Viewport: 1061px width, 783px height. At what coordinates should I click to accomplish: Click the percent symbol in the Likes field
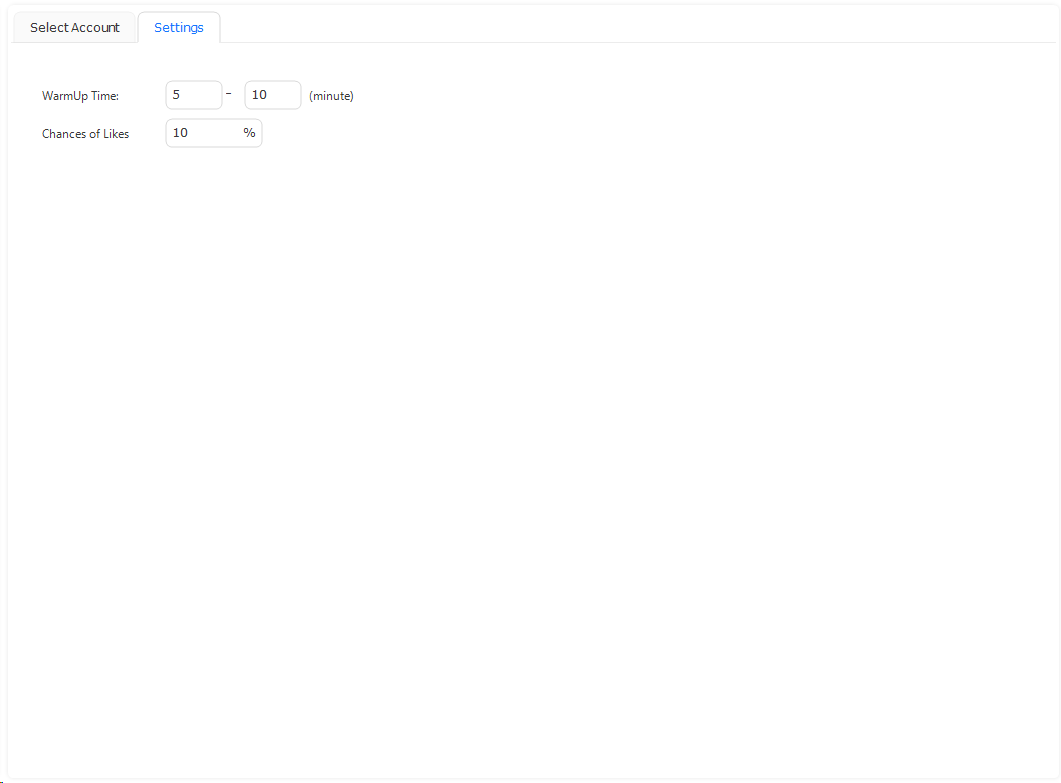[249, 133]
